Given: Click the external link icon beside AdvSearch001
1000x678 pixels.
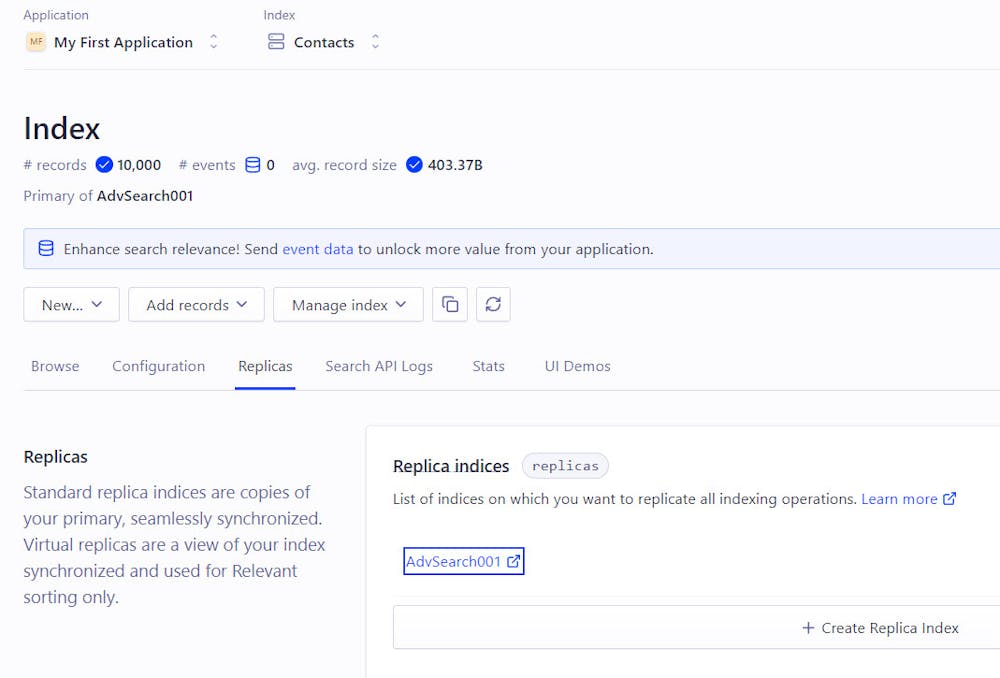Looking at the screenshot, I should coord(513,562).
